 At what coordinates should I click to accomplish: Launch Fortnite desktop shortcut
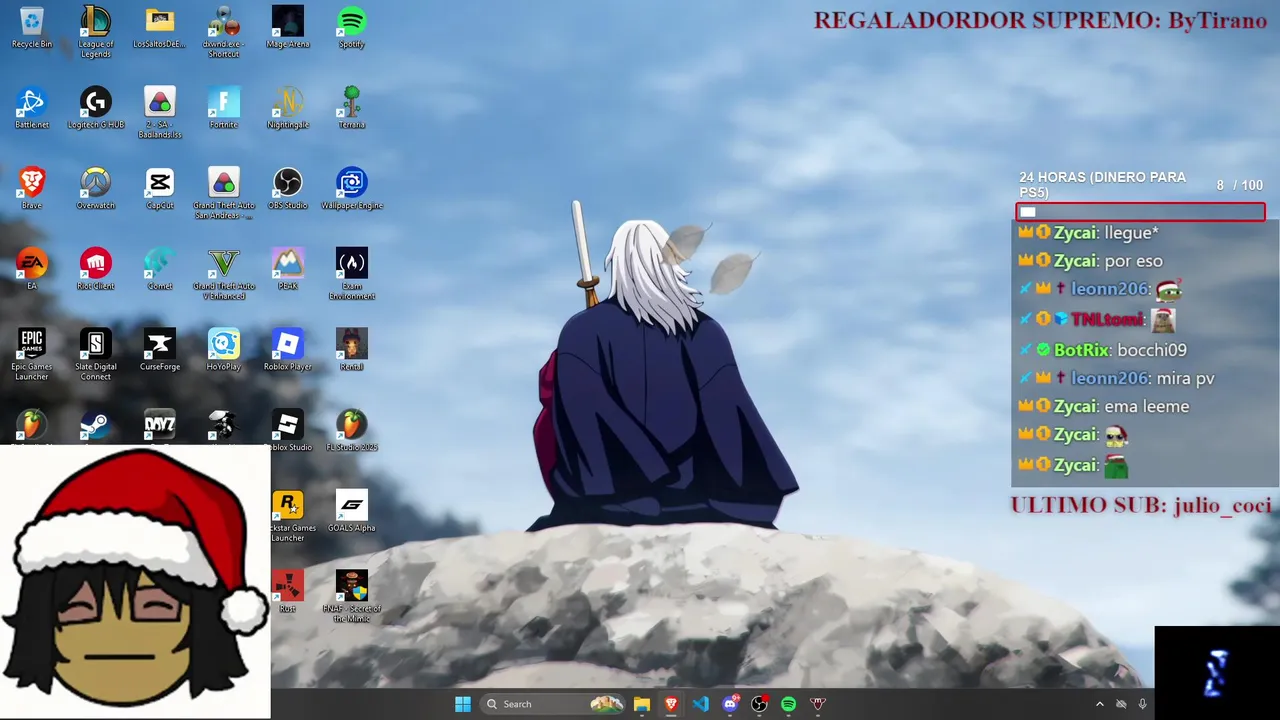pos(224,108)
